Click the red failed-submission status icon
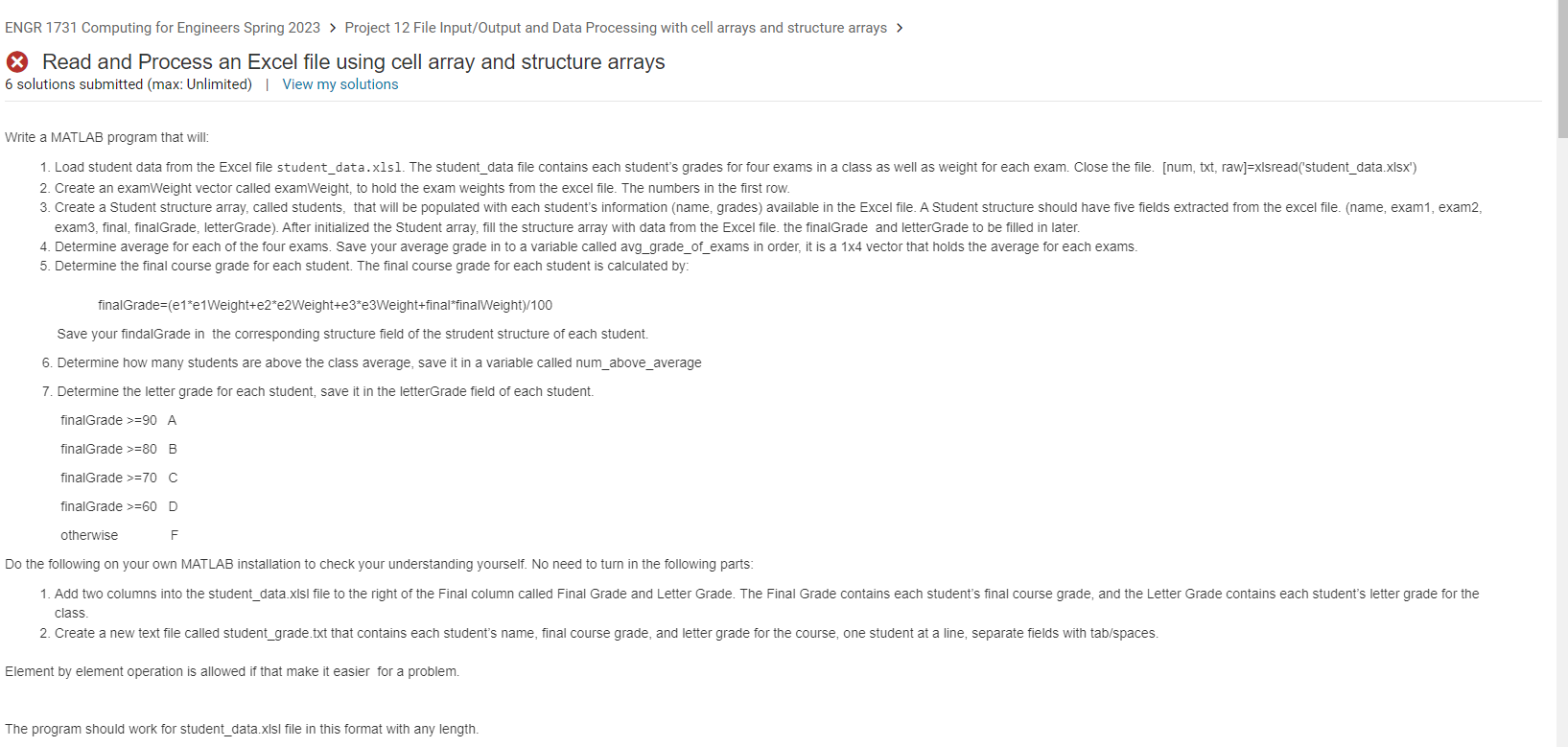 coord(15,61)
